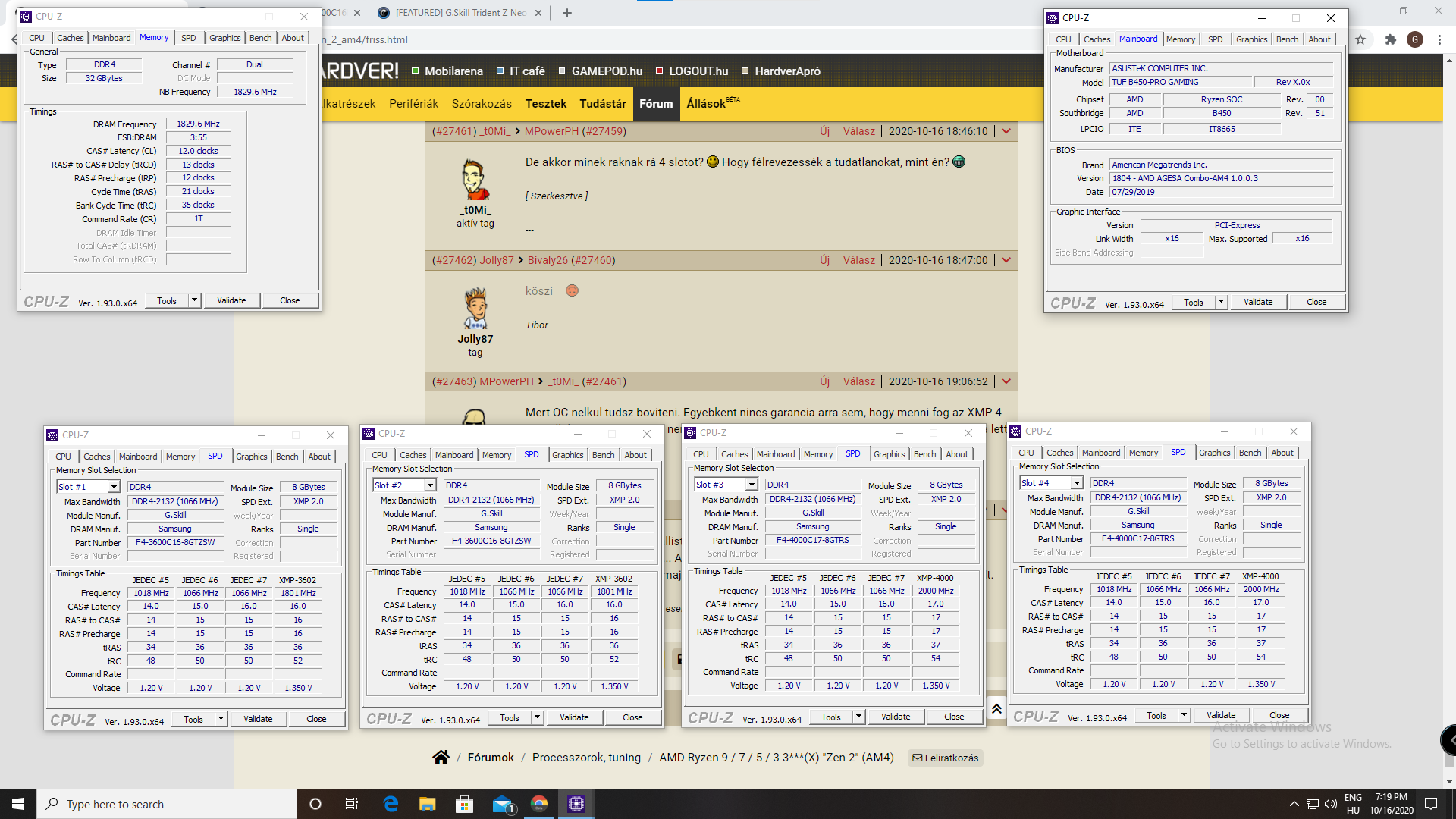Switch to Chrome in taskbar
The image size is (1456, 819).
coord(539,804)
